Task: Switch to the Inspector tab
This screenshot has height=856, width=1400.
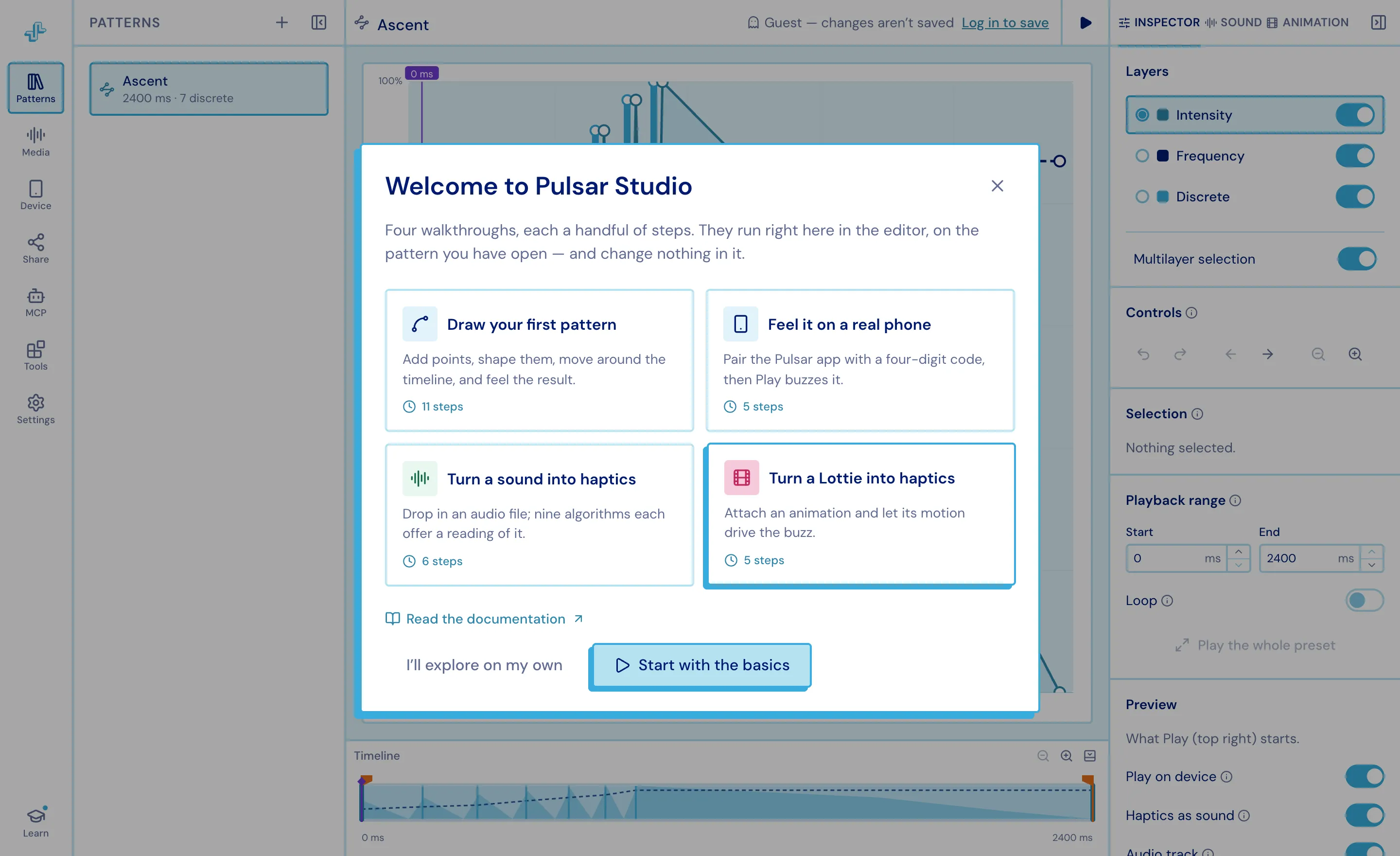Action: tap(1159, 22)
